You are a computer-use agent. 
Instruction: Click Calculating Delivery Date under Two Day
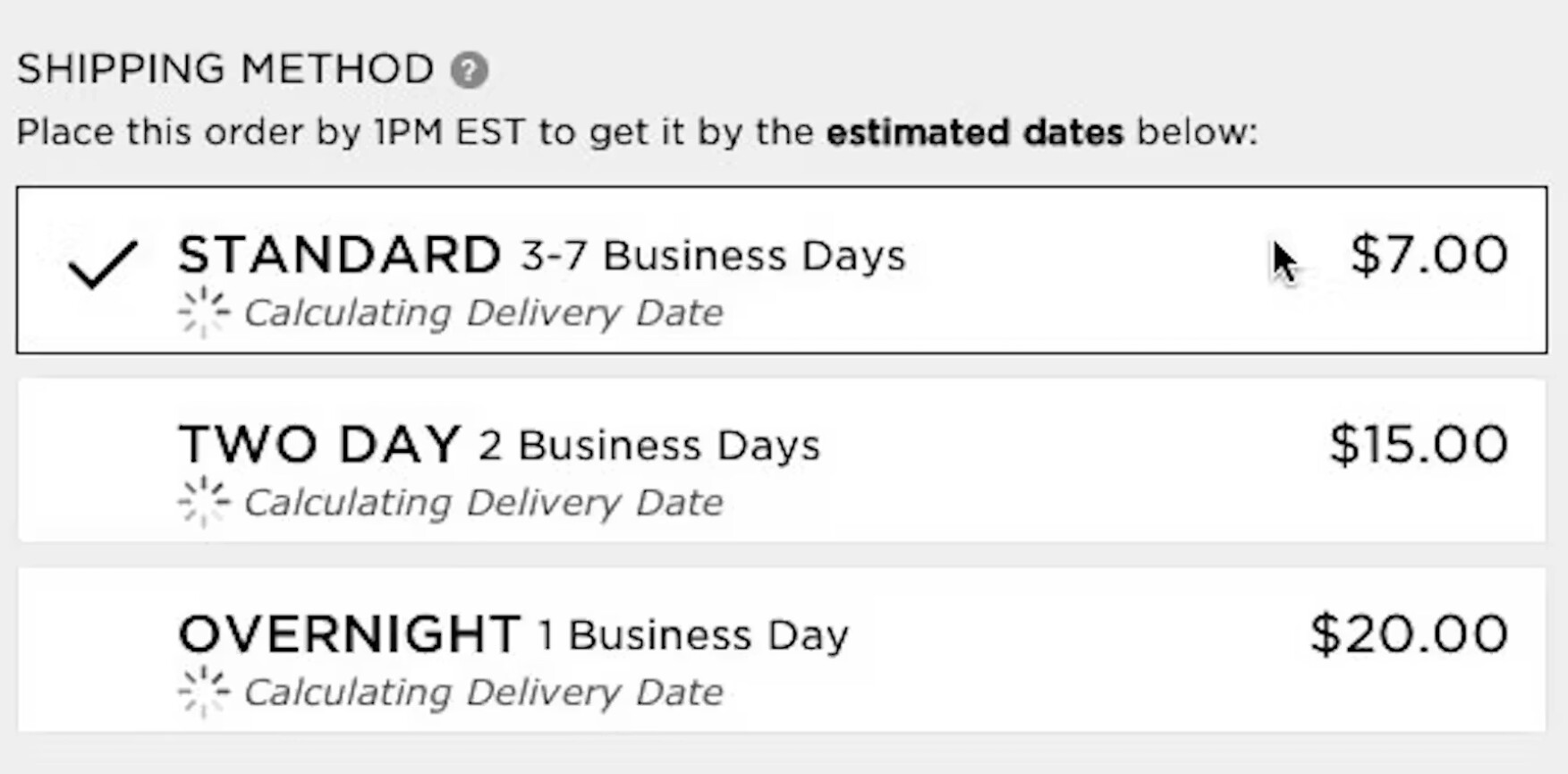[x=483, y=503]
